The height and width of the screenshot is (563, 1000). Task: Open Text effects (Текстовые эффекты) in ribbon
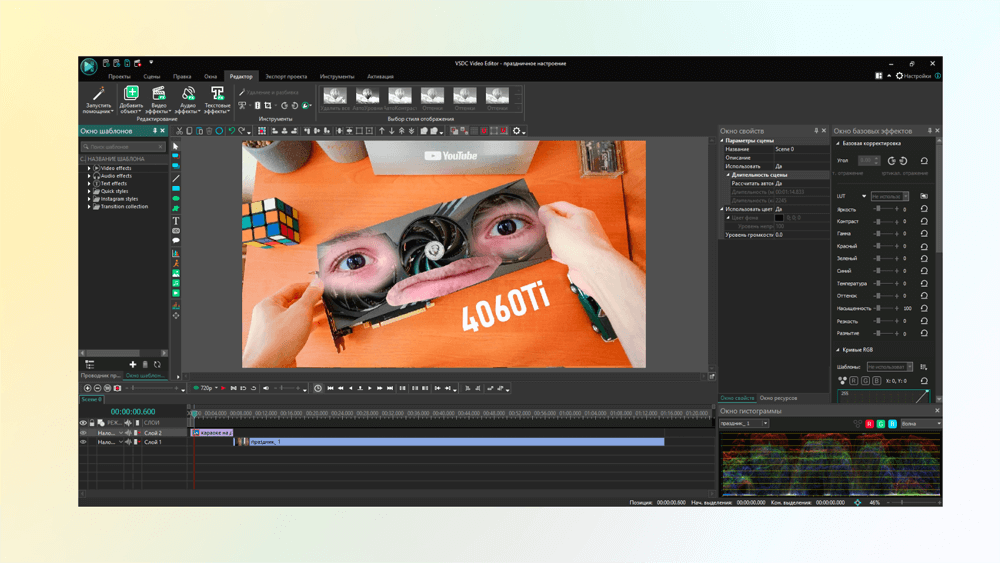(217, 100)
